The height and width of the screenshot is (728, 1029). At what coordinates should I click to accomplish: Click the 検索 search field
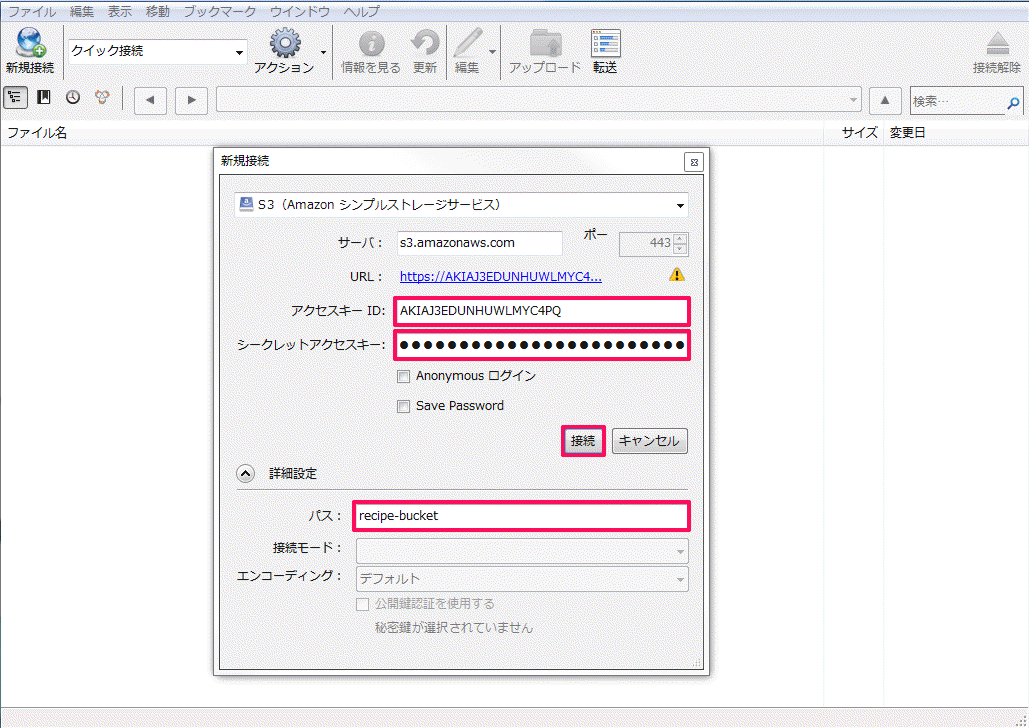tap(958, 101)
